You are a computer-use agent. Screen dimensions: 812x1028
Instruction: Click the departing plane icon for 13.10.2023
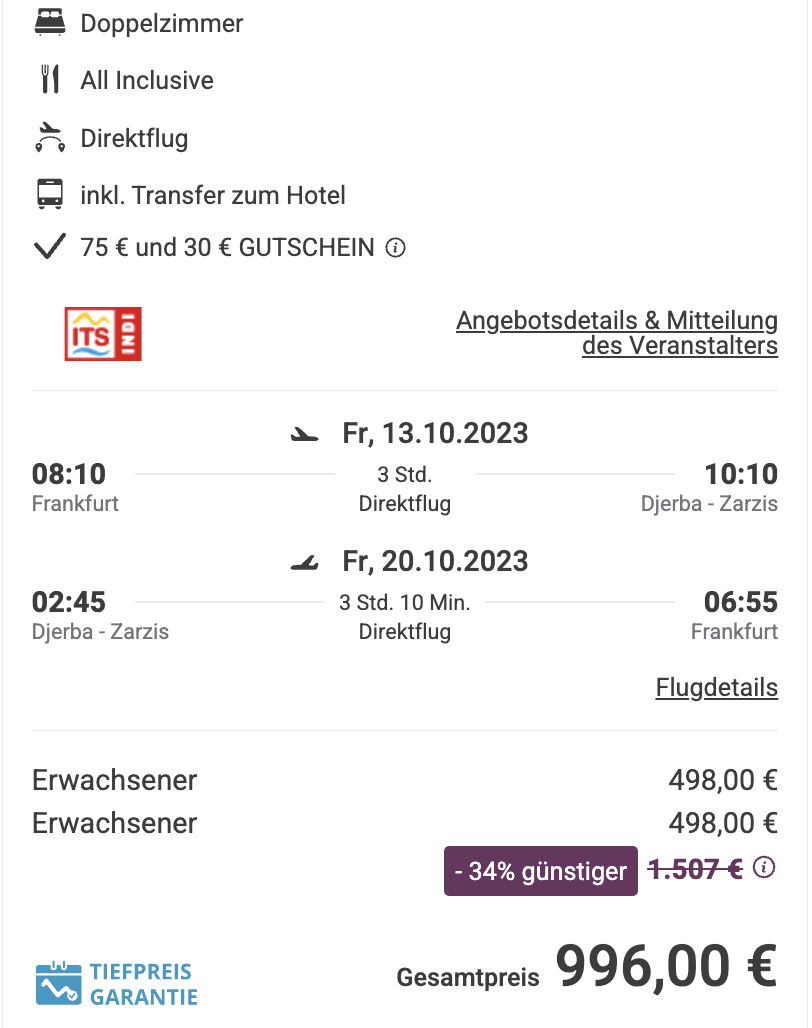(305, 434)
